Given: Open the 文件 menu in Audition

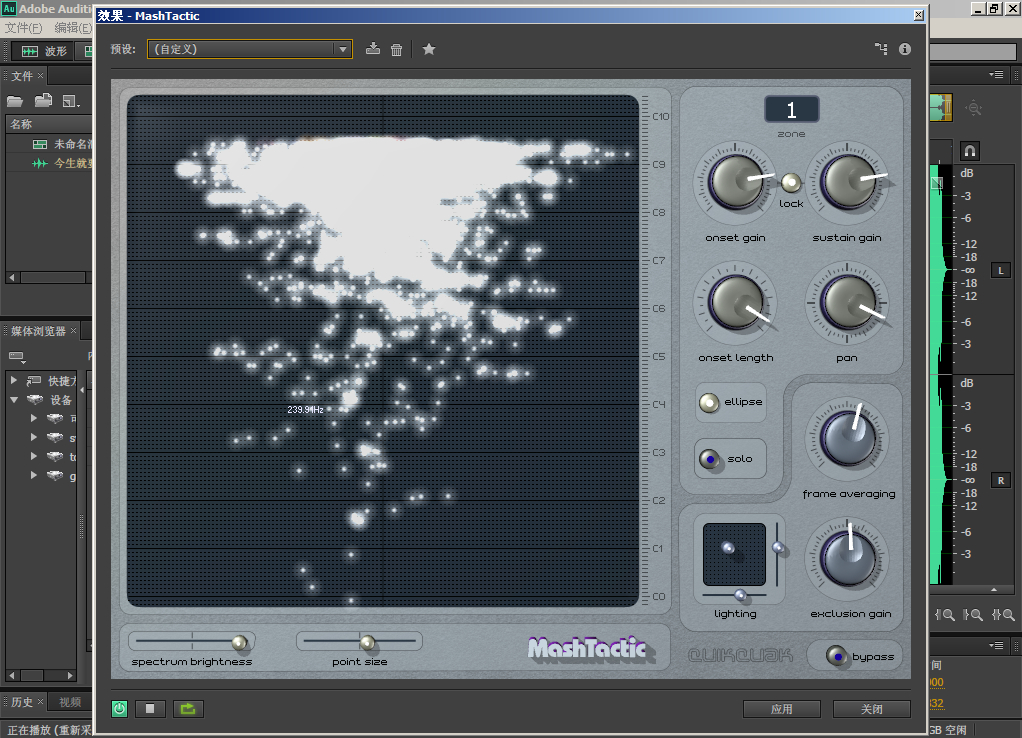Looking at the screenshot, I should point(23,27).
